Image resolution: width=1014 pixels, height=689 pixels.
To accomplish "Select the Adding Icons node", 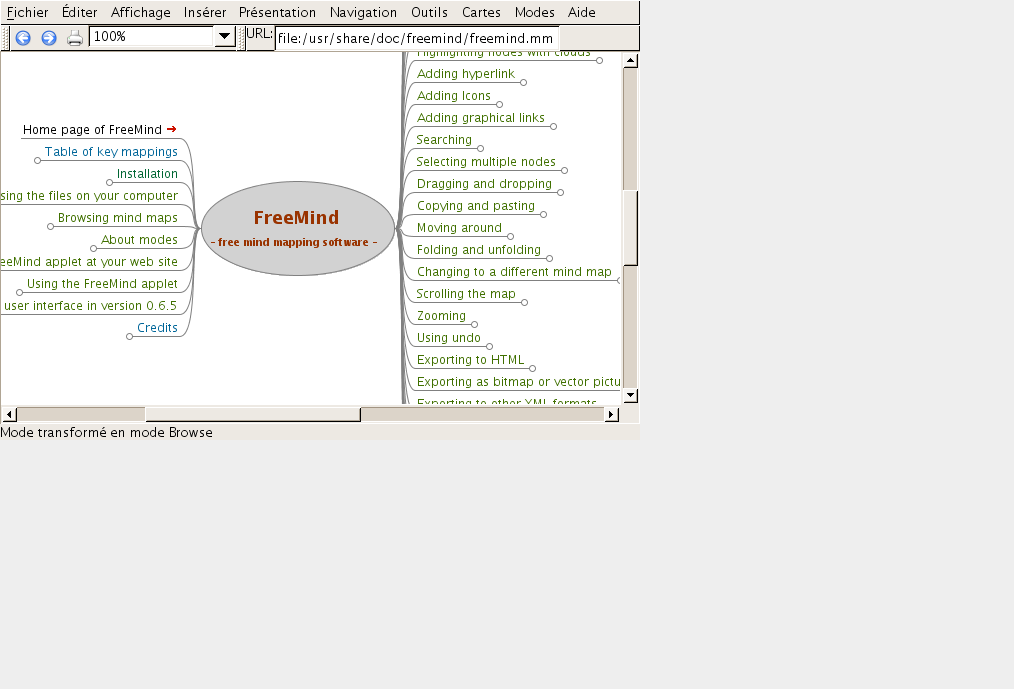I will click(x=454, y=96).
